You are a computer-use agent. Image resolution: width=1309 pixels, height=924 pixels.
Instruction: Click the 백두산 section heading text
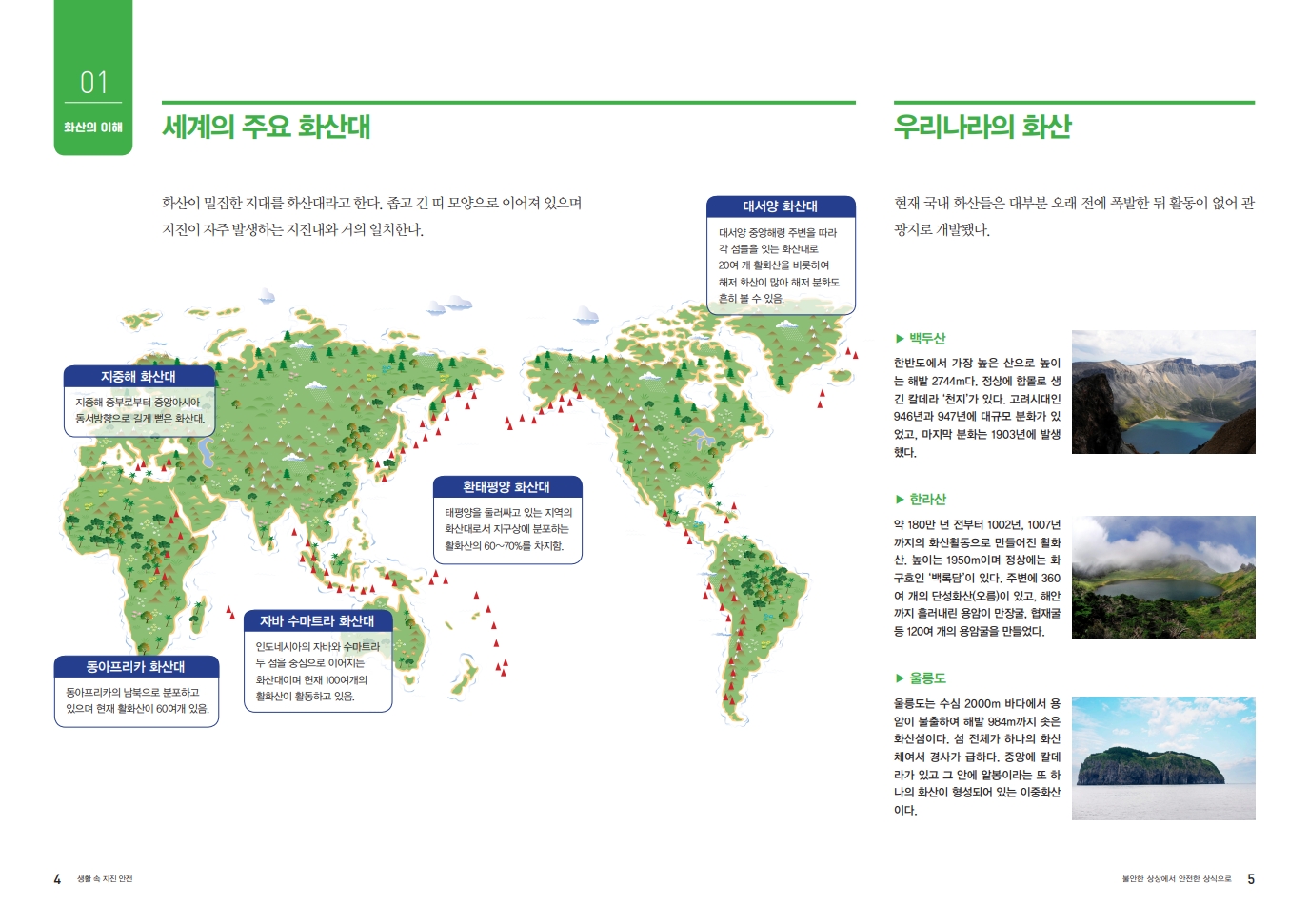click(927, 339)
